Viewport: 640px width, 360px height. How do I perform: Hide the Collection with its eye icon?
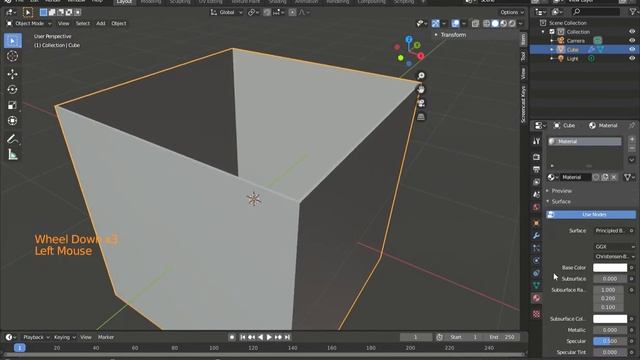click(632, 32)
